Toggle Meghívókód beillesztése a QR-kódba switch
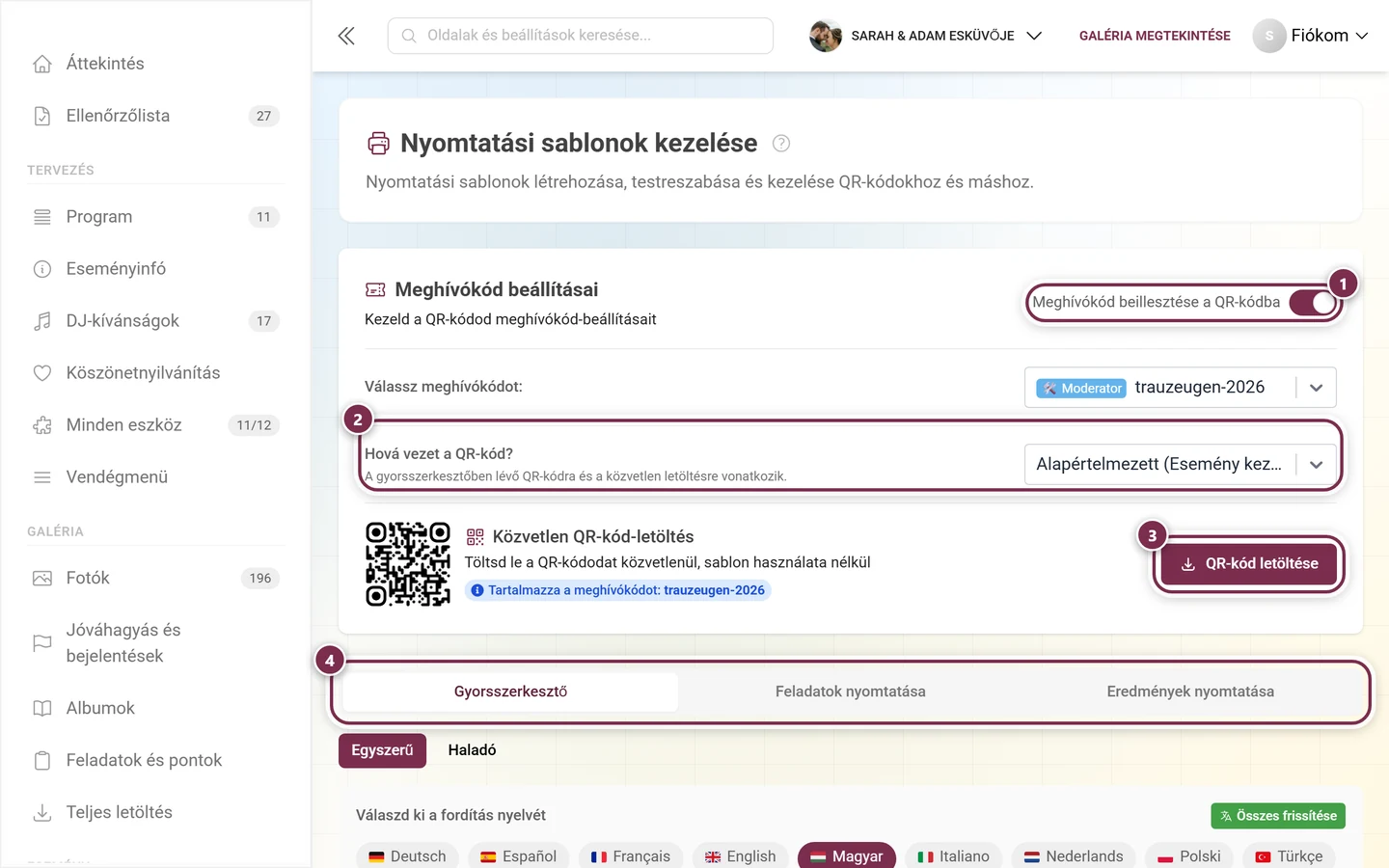This screenshot has width=1389, height=868. (x=1312, y=303)
